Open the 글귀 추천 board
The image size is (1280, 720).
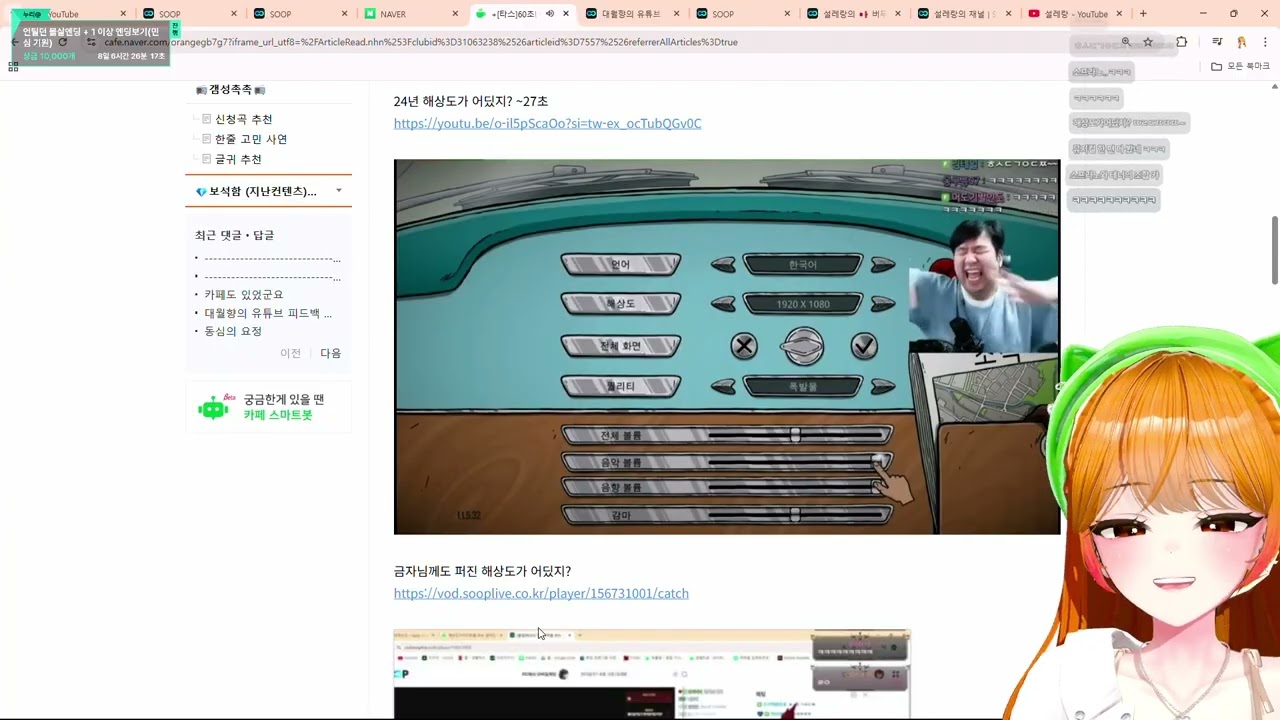238,159
